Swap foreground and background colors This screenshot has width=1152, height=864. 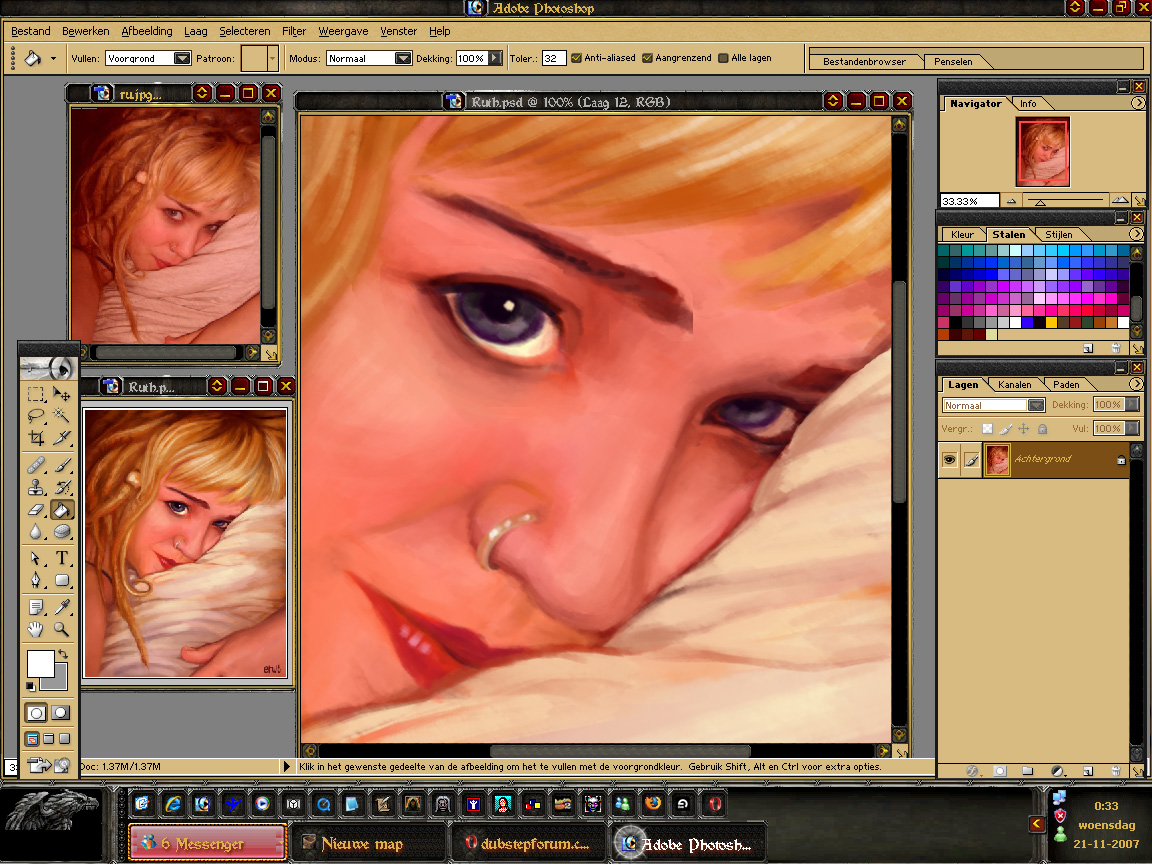pyautogui.click(x=63, y=653)
